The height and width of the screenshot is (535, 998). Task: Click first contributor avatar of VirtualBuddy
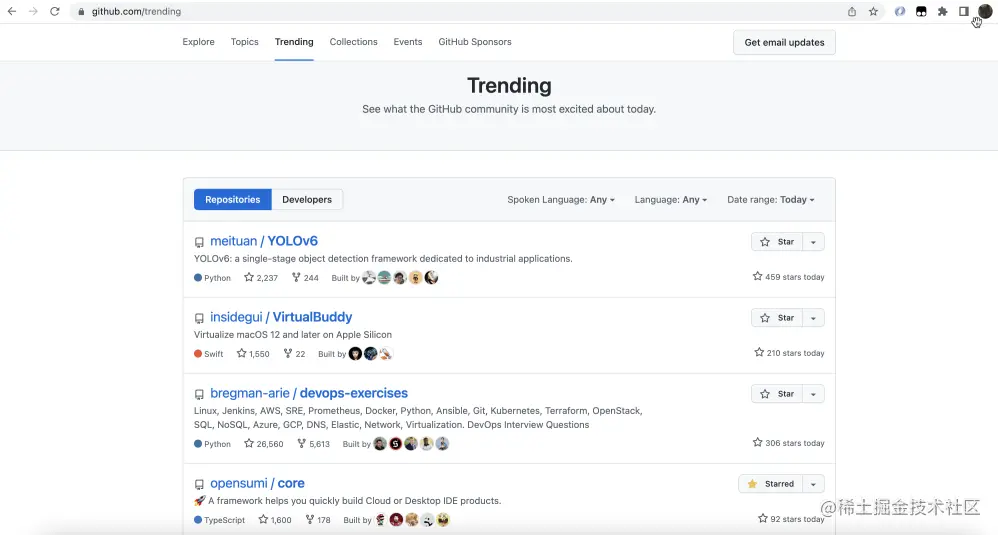(355, 354)
